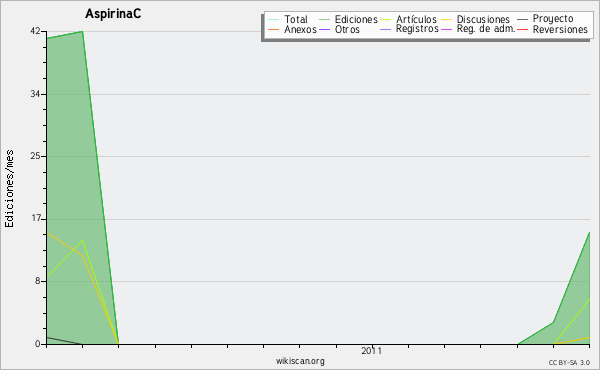Click the 34 y-axis value
This screenshot has width=600, height=370.
[35, 94]
